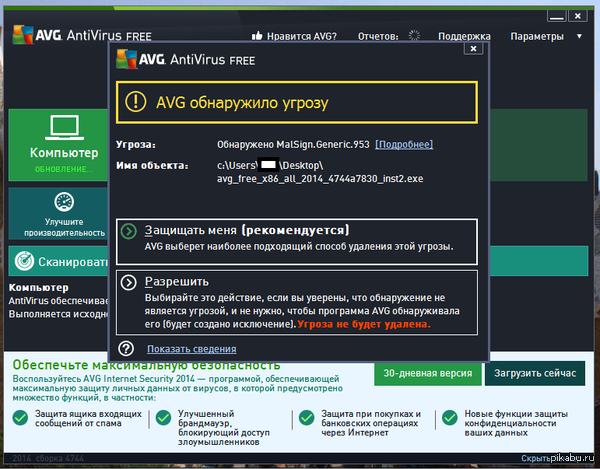The height and width of the screenshot is (469, 600).
Task: Click the red Угроза не будет удалена warning text
Action: [364, 324]
